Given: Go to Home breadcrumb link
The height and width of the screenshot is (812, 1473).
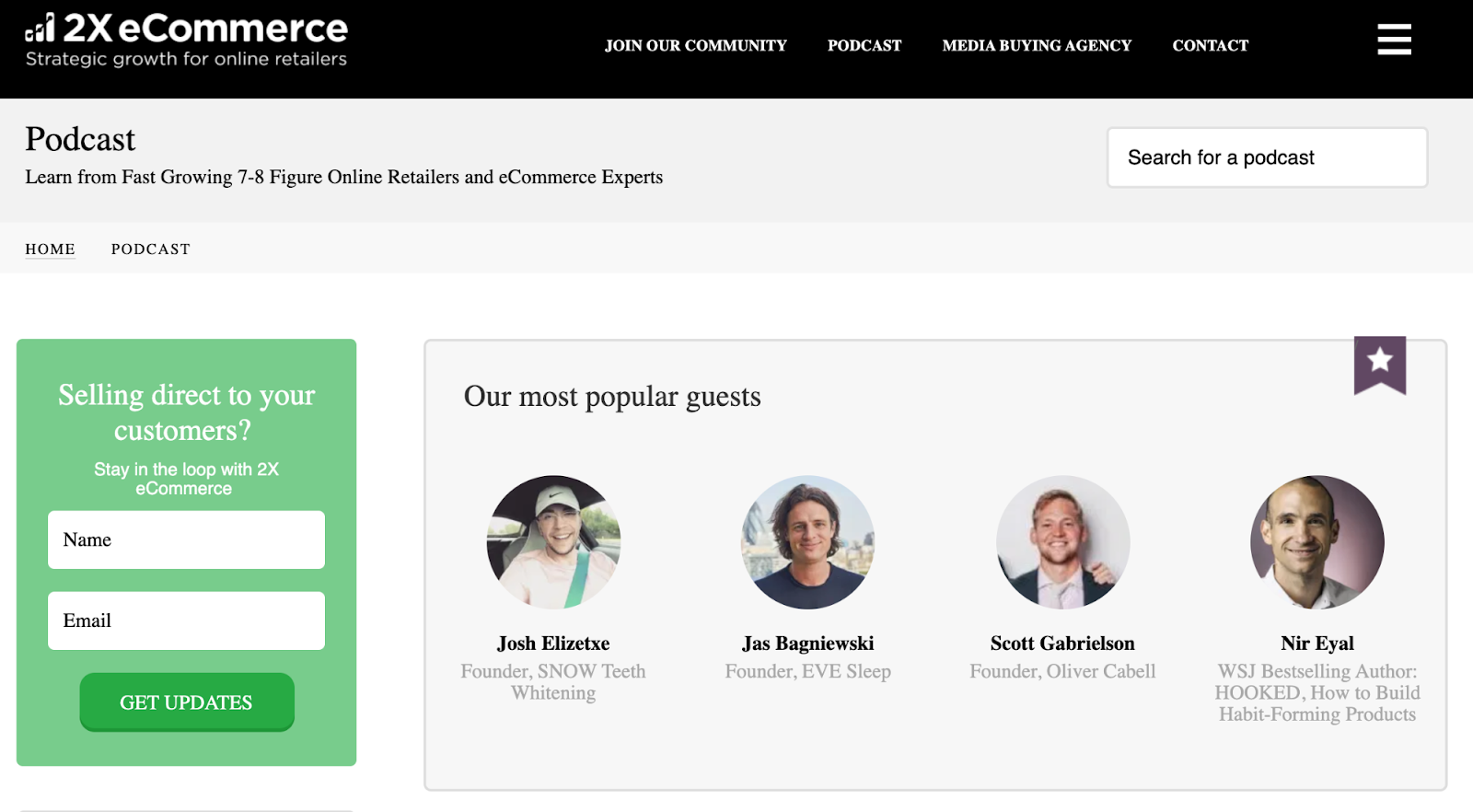Looking at the screenshot, I should coord(50,249).
